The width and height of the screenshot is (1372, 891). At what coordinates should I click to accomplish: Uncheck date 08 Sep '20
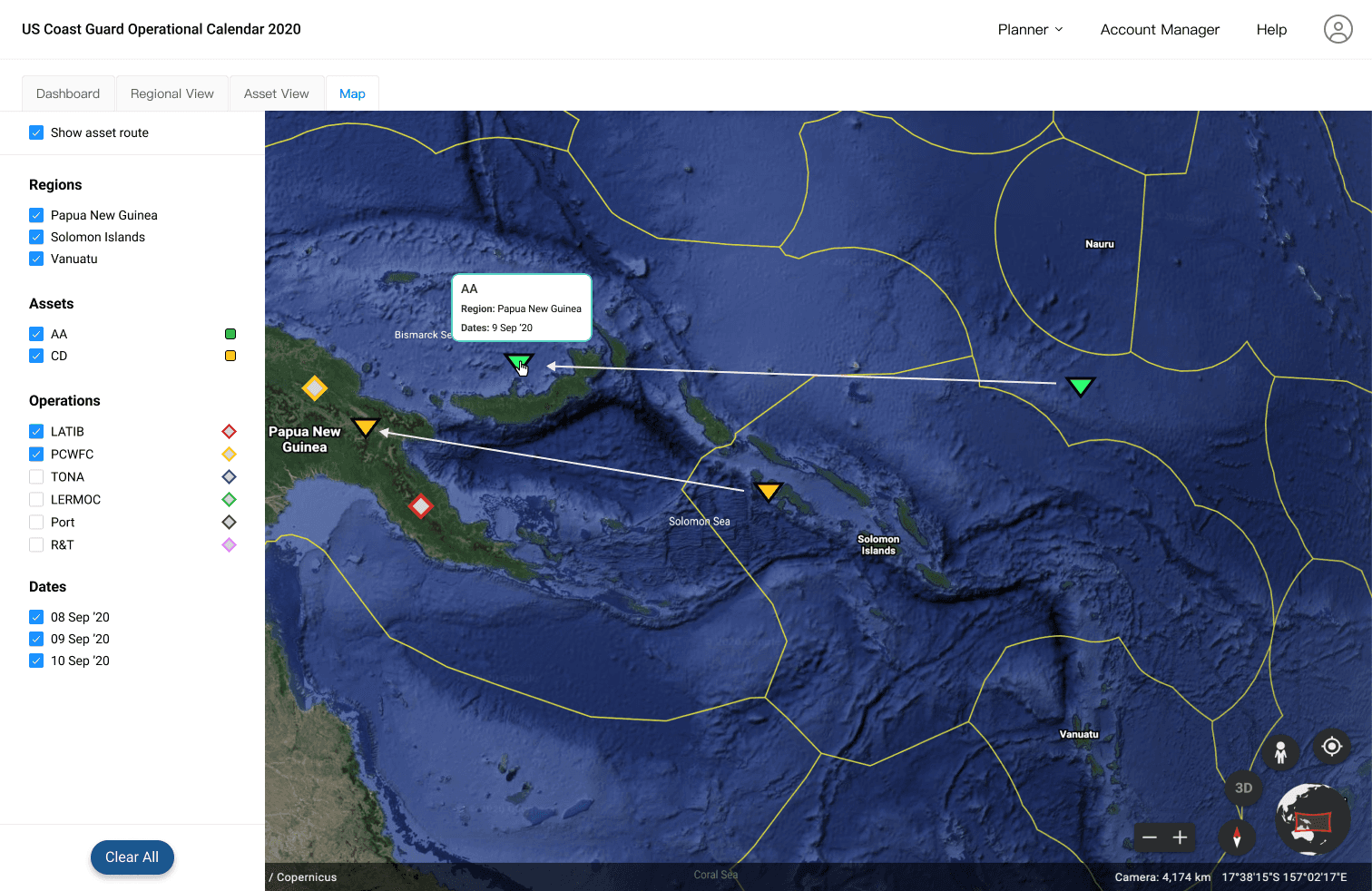tap(36, 617)
